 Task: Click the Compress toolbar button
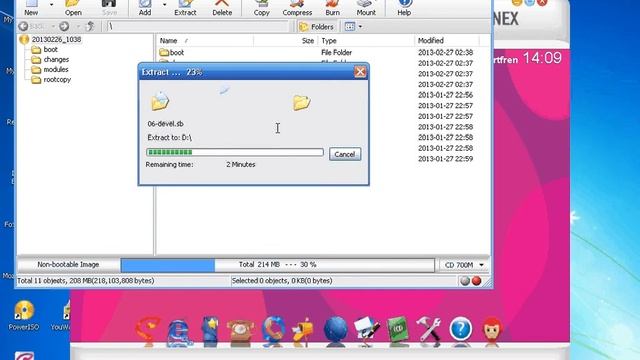coord(297,8)
